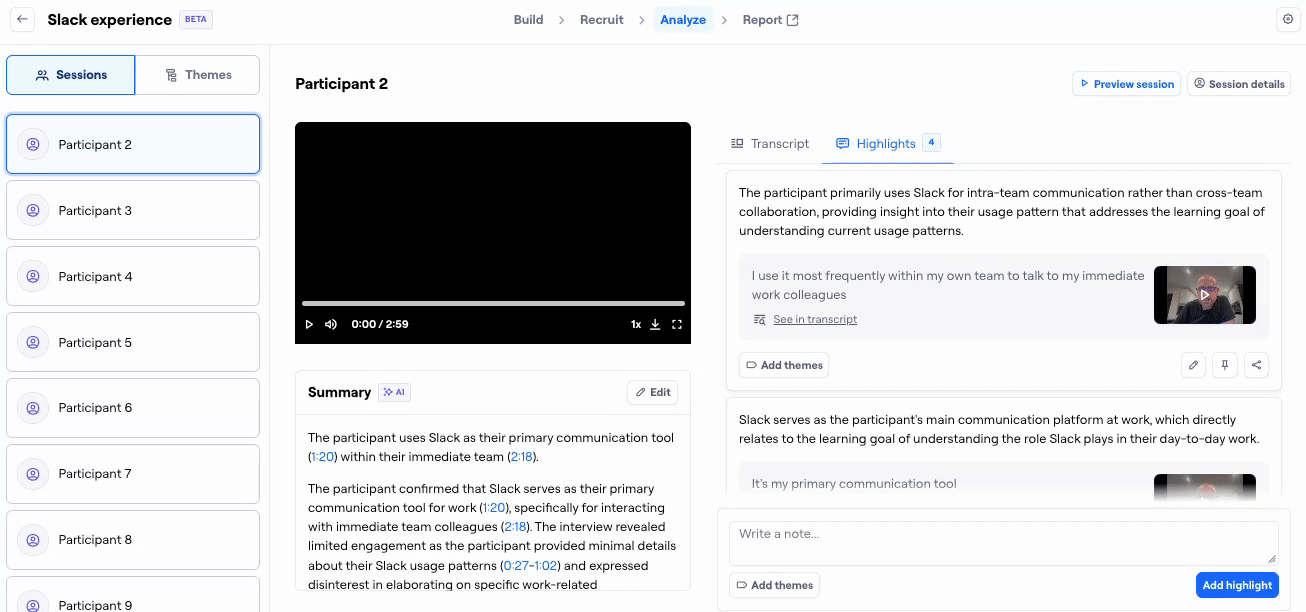Open the Report external link
The width and height of the screenshot is (1306, 612).
(x=770, y=20)
